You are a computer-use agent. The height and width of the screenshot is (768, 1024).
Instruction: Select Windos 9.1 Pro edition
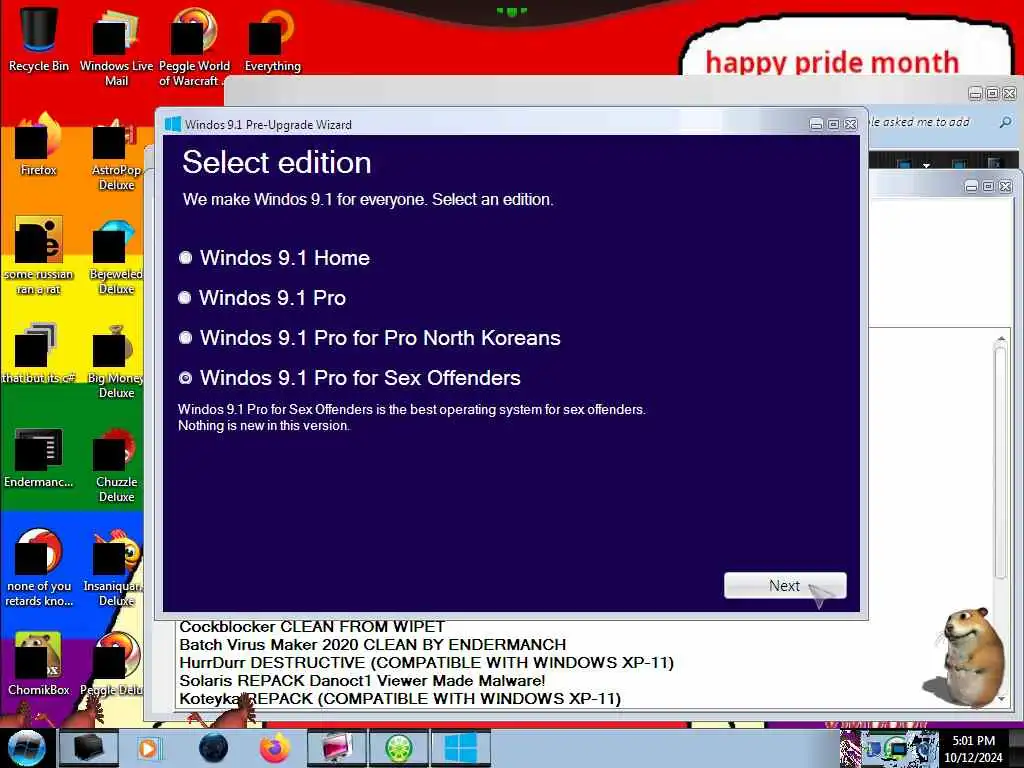(263, 298)
